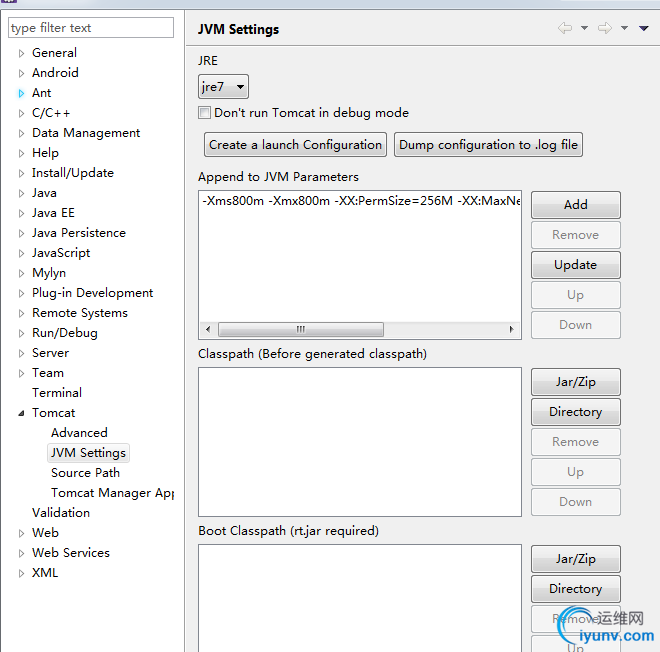Open the preferences page view menu arrow
The image size is (660, 652).
pyautogui.click(x=644, y=28)
